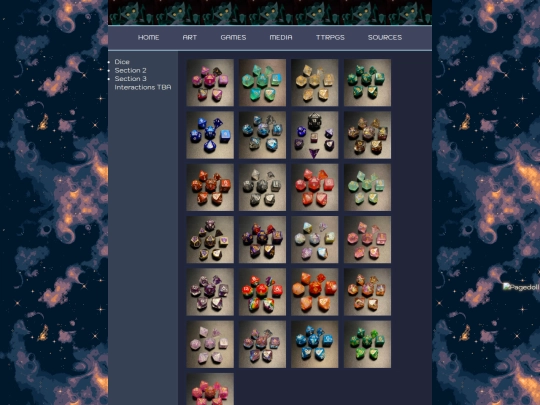Jump to the Dice section link
Viewport: 540px width, 405px height.
[x=122, y=62]
